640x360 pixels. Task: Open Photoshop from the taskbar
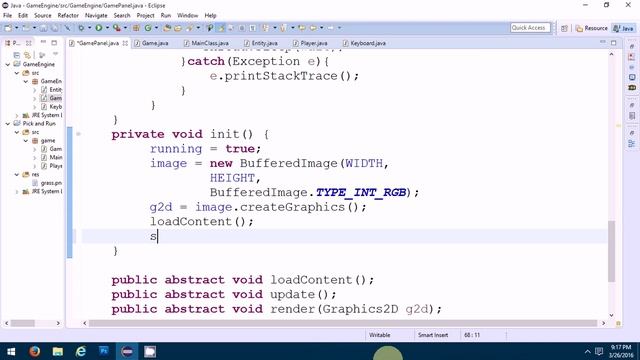(x=104, y=351)
